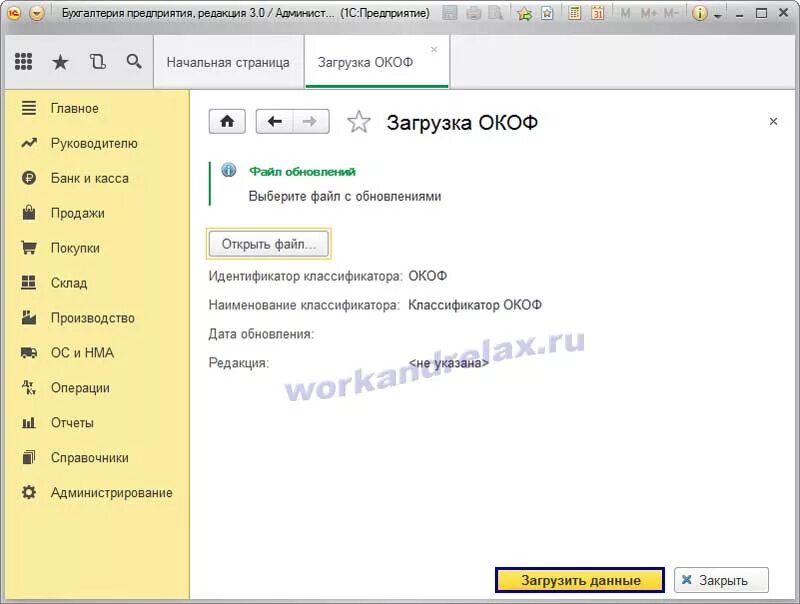Viewport: 800px width, 604px height.
Task: Open the calculator icon in title bar
Action: (x=574, y=13)
